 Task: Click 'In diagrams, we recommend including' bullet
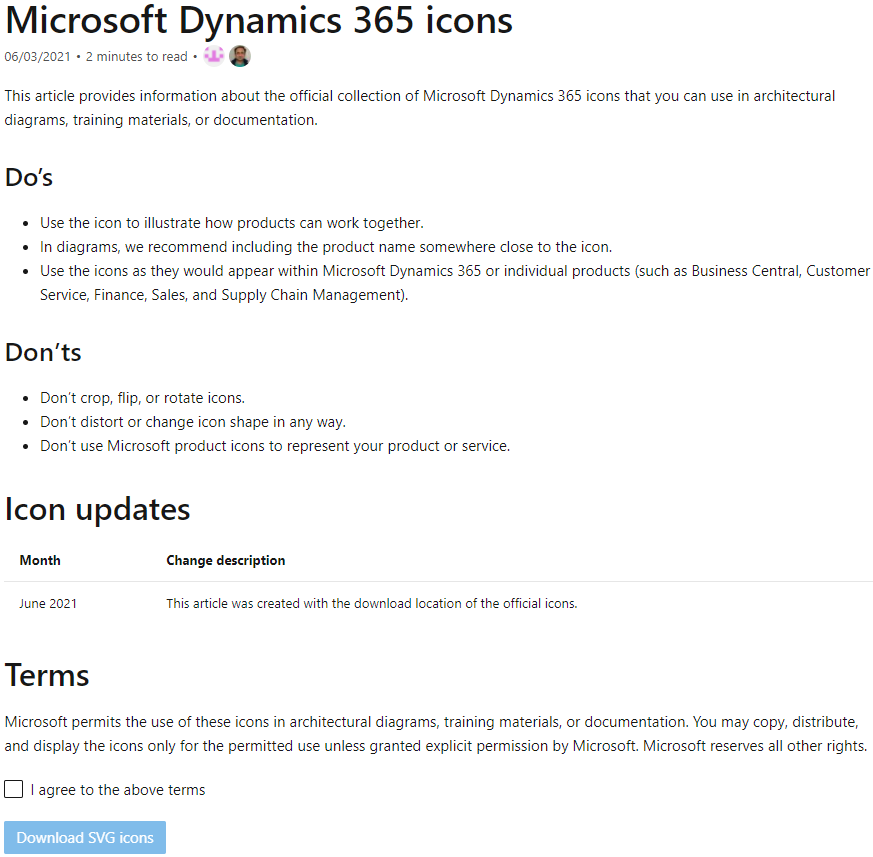(x=326, y=247)
